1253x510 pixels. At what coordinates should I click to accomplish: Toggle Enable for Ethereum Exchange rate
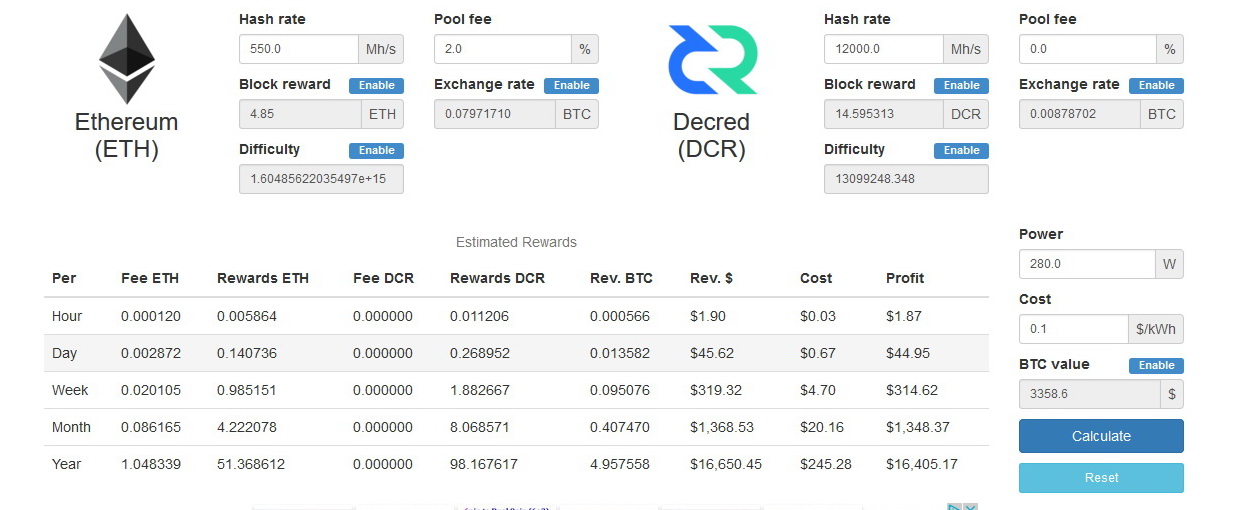pos(572,85)
